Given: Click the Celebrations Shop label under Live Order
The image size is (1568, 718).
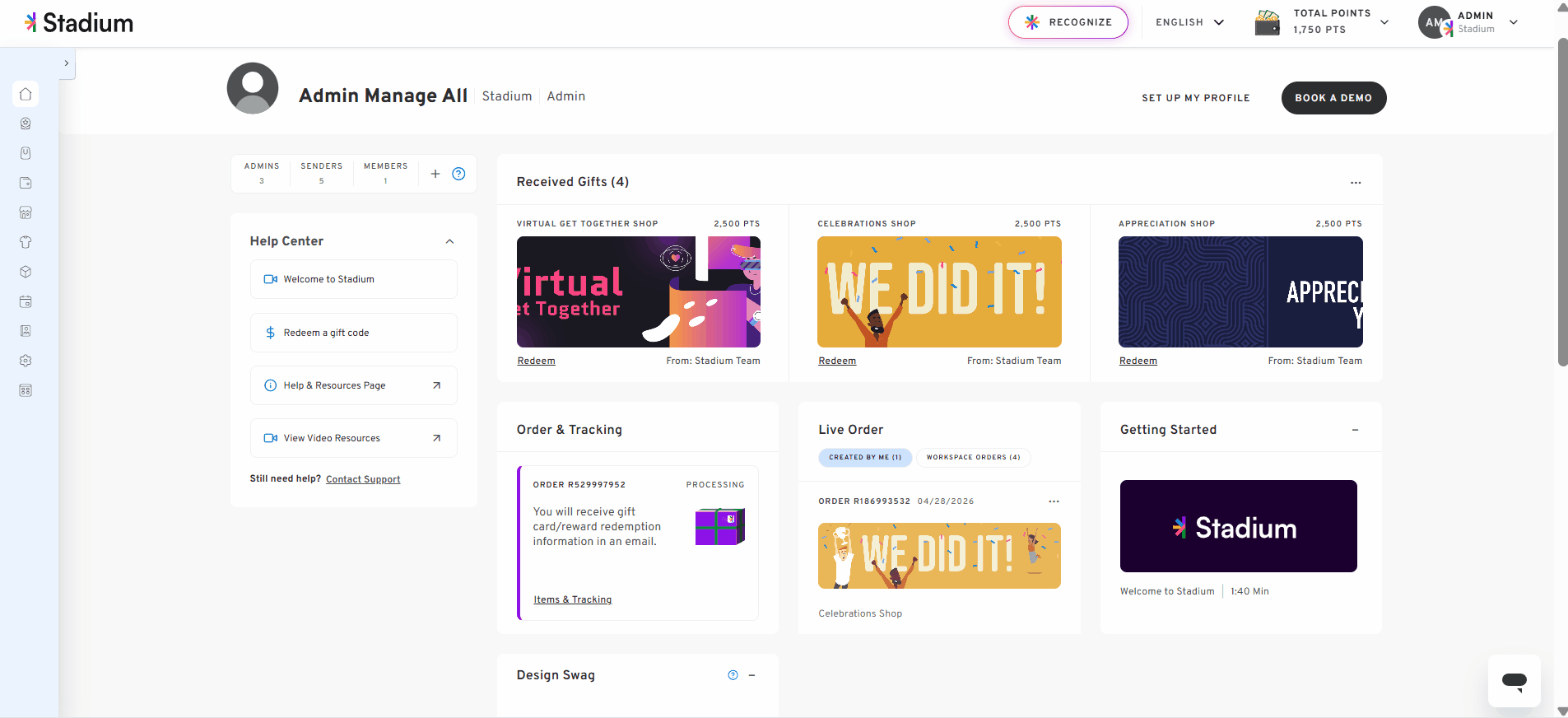Looking at the screenshot, I should [860, 613].
